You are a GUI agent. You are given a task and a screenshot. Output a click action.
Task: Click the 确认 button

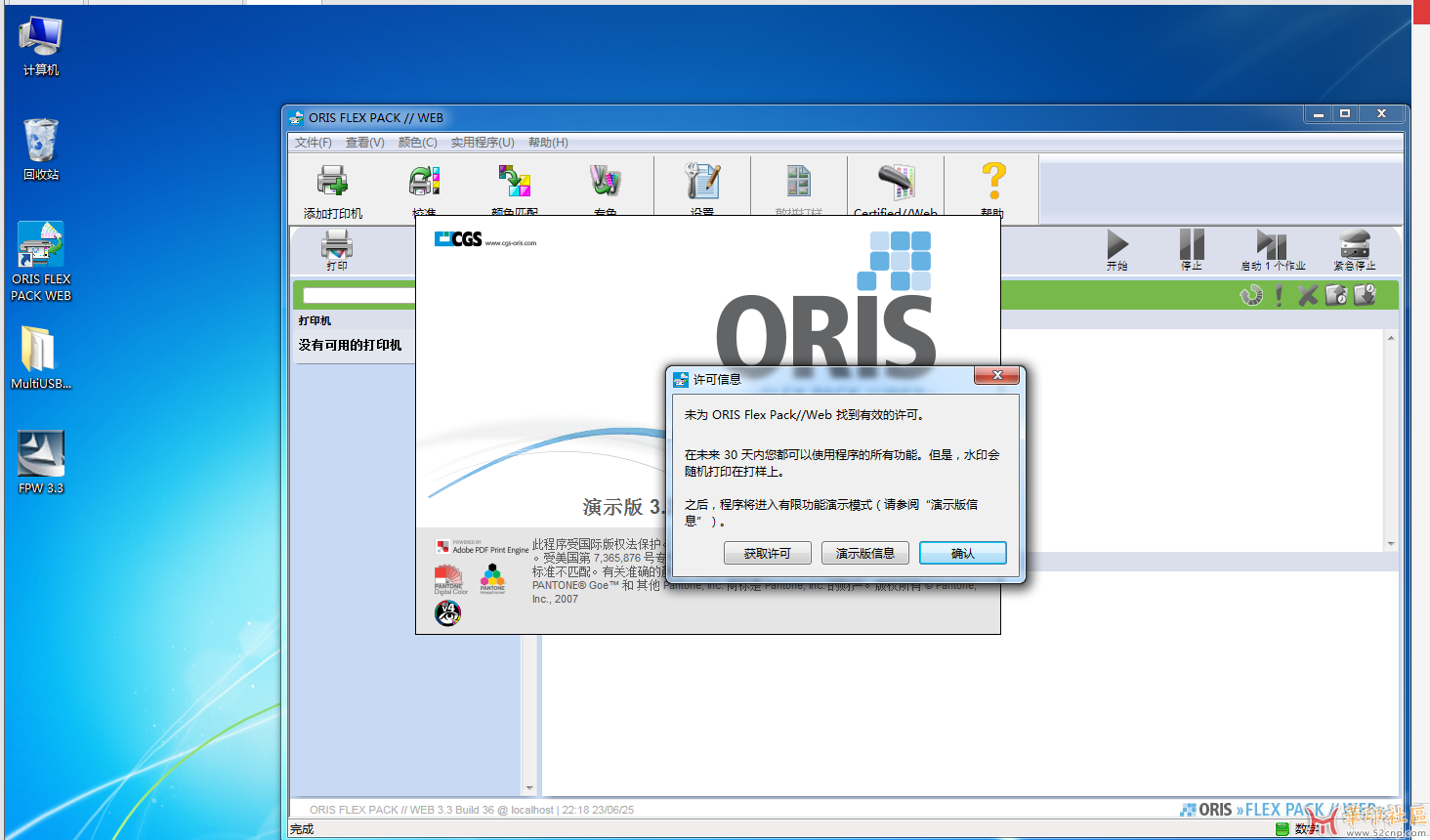tap(963, 553)
